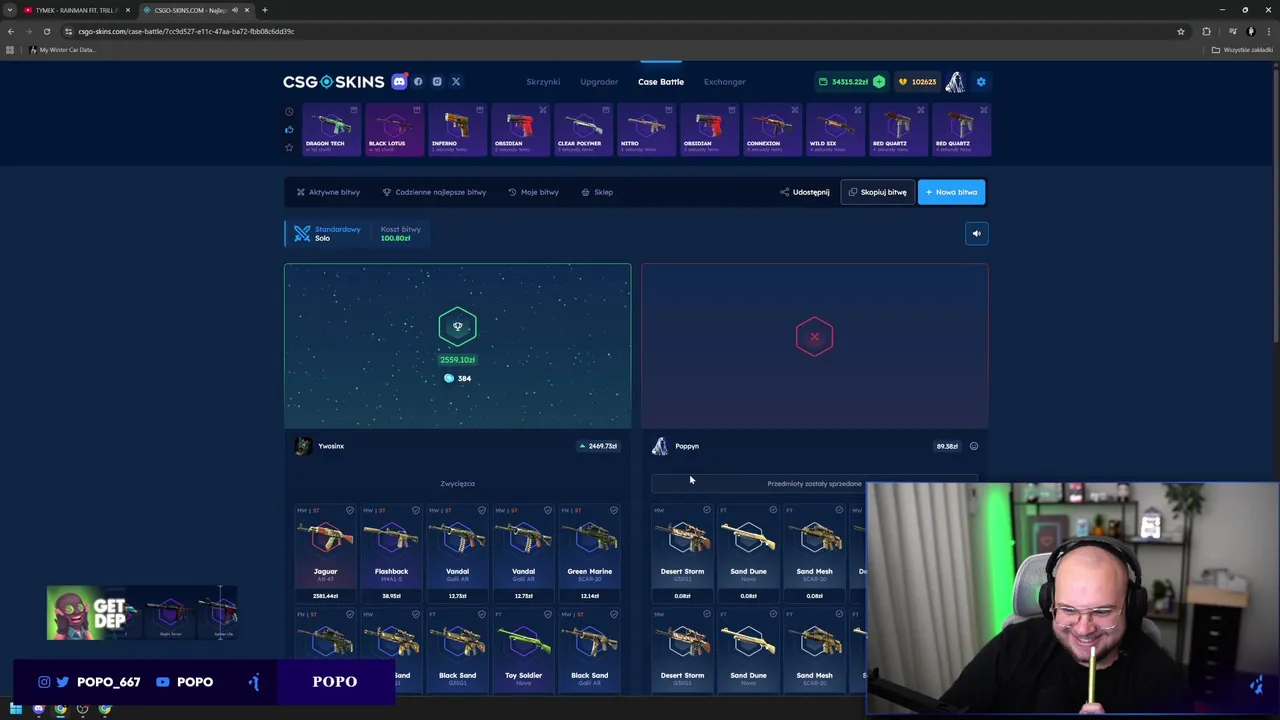Toggle check mark on Jaguar card
1280x720 pixels.
click(x=350, y=511)
